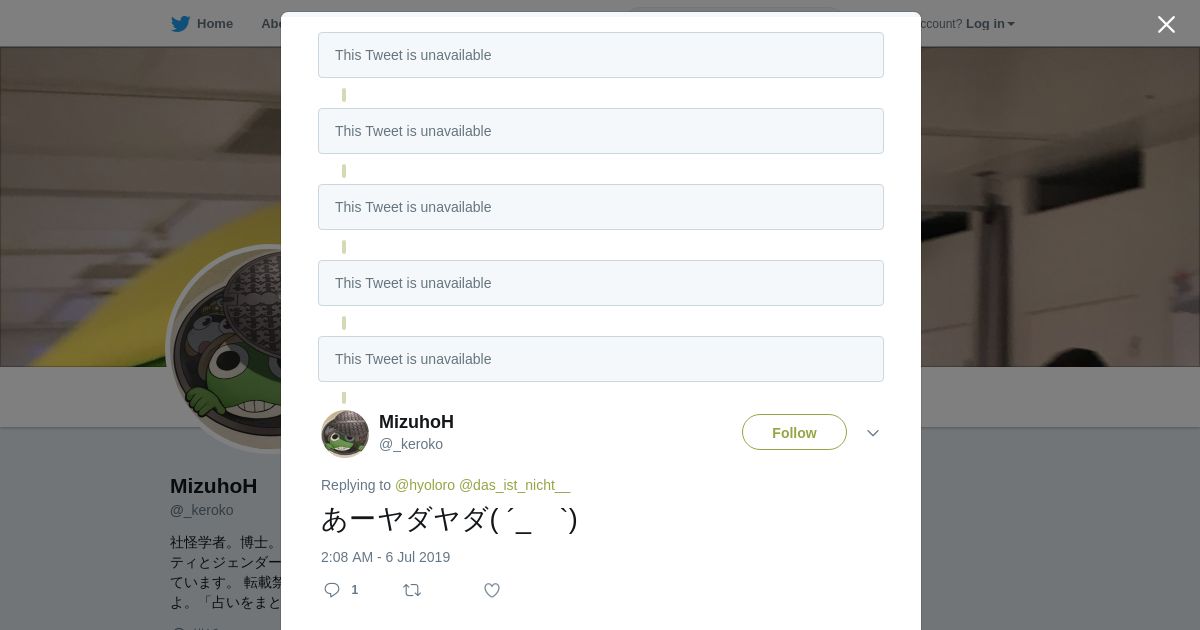The width and height of the screenshot is (1200, 630).
Task: Open the tweet timestamp 2:08 AM link
Action: [x=385, y=557]
